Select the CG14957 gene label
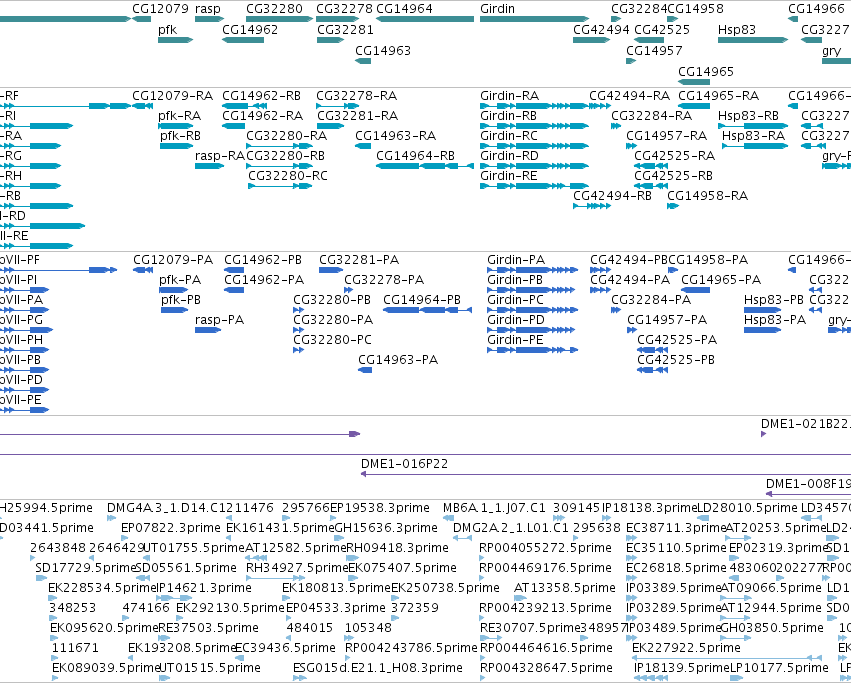 tap(654, 50)
